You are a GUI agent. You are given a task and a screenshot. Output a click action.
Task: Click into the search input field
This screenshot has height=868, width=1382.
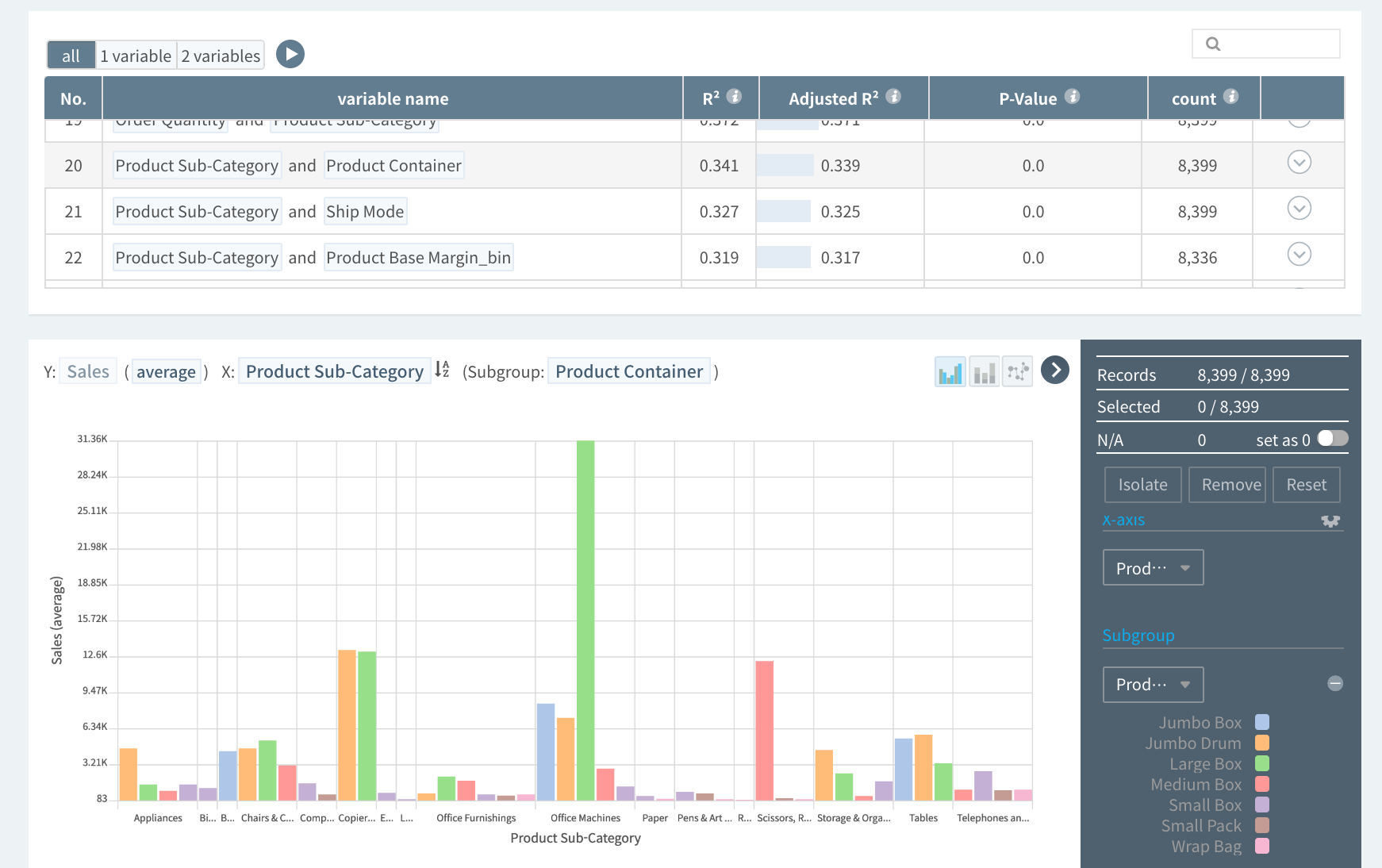[1266, 44]
